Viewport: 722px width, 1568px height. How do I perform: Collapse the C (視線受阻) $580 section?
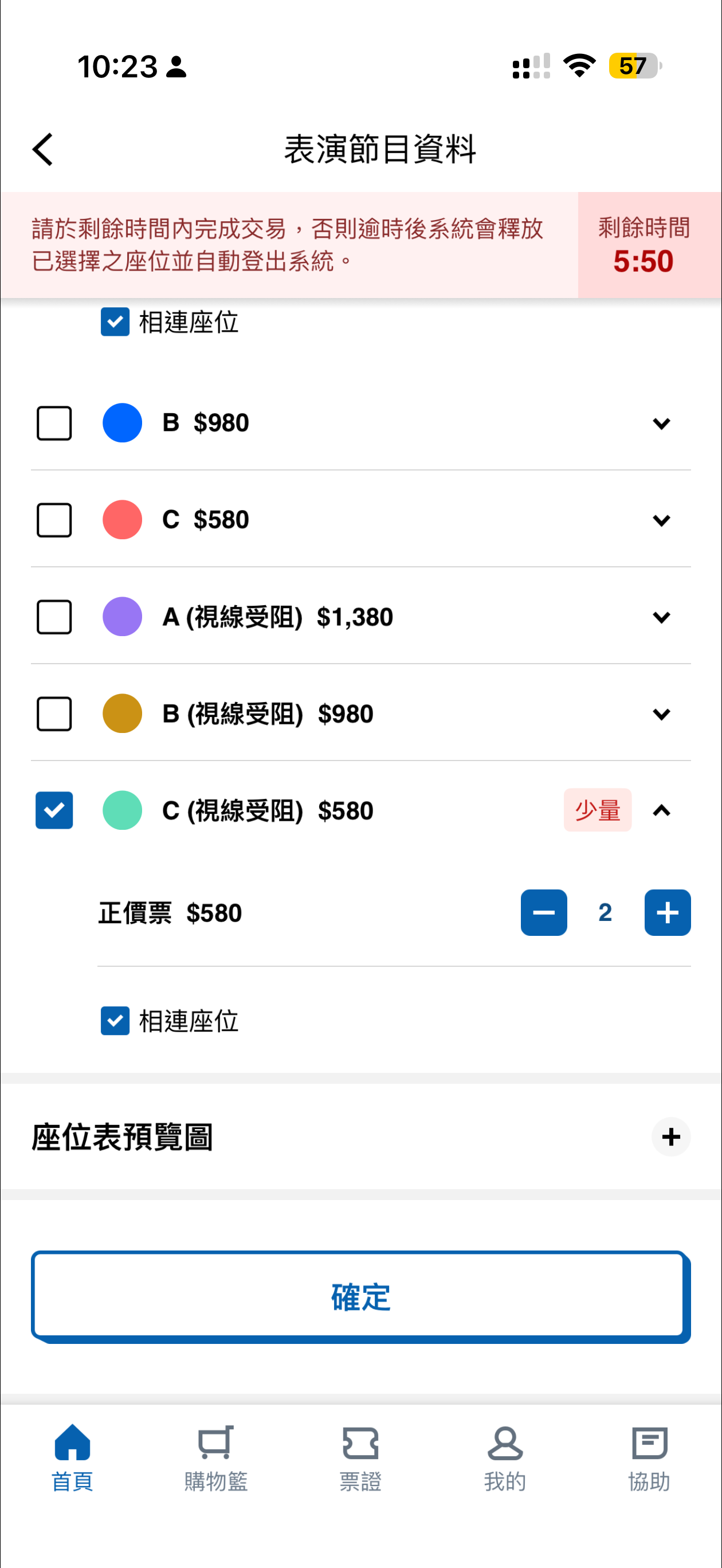(x=661, y=810)
